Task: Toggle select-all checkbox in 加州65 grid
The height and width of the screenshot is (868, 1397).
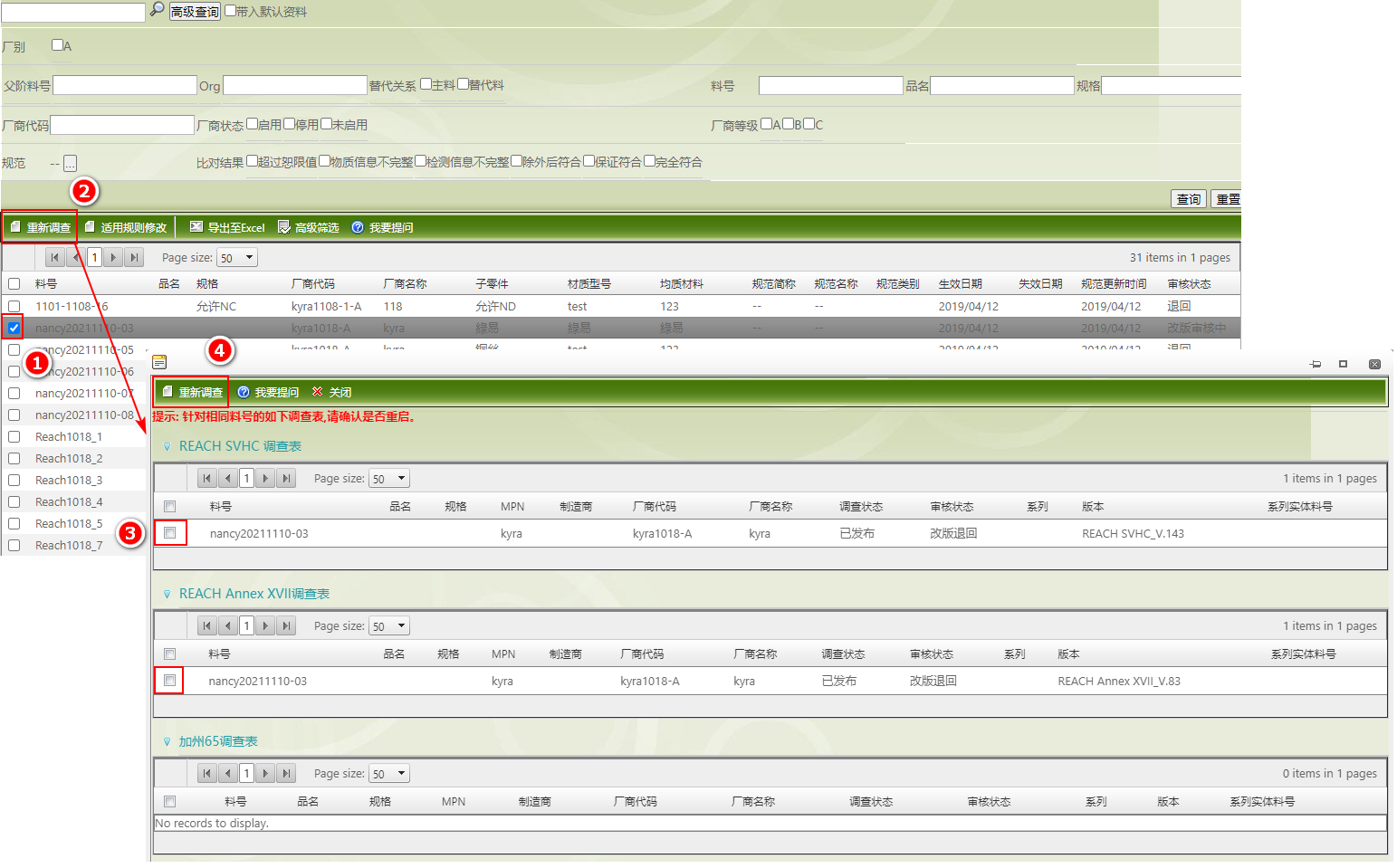Action: click(x=169, y=801)
